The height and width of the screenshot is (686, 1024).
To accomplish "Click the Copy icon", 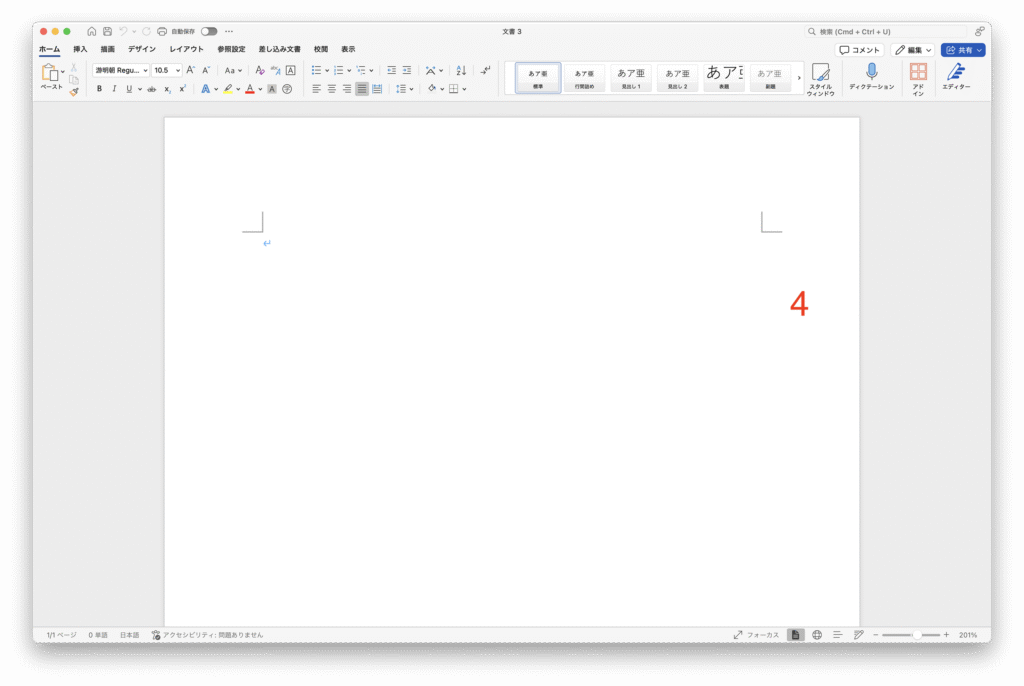I will (x=74, y=80).
